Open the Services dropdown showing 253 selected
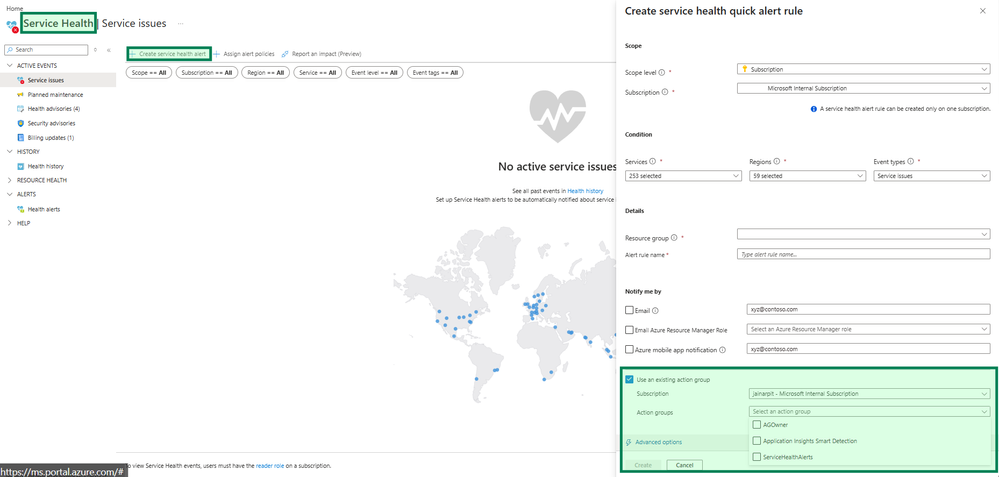Image resolution: width=999 pixels, height=477 pixels. tap(683, 176)
